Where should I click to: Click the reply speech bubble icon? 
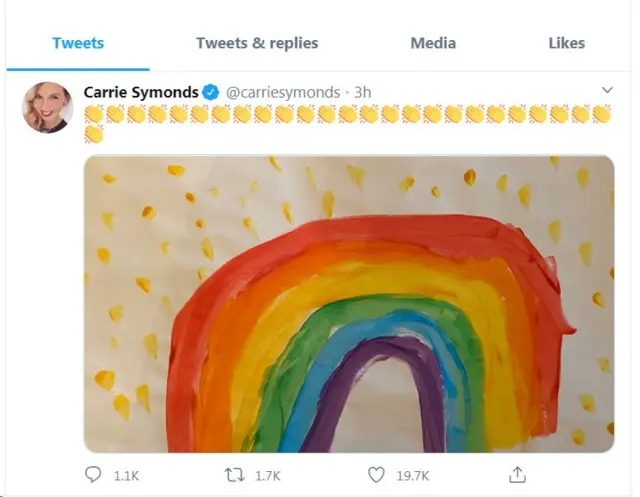tap(94, 475)
